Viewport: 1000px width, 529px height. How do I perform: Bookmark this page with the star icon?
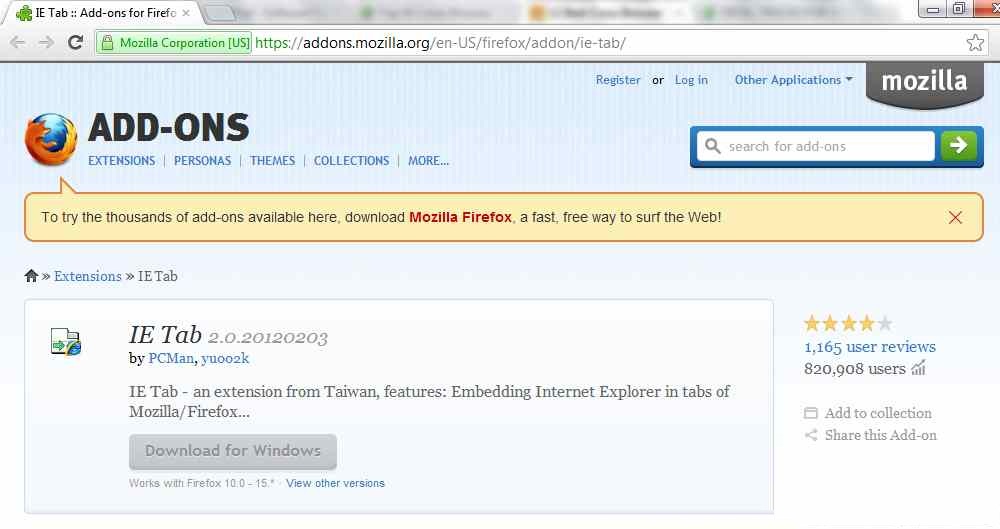click(974, 43)
